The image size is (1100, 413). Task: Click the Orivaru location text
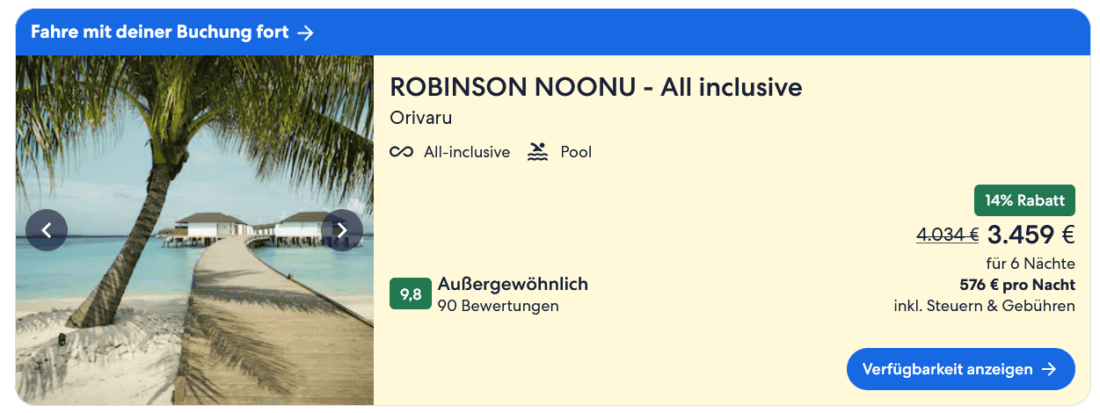coord(421,118)
